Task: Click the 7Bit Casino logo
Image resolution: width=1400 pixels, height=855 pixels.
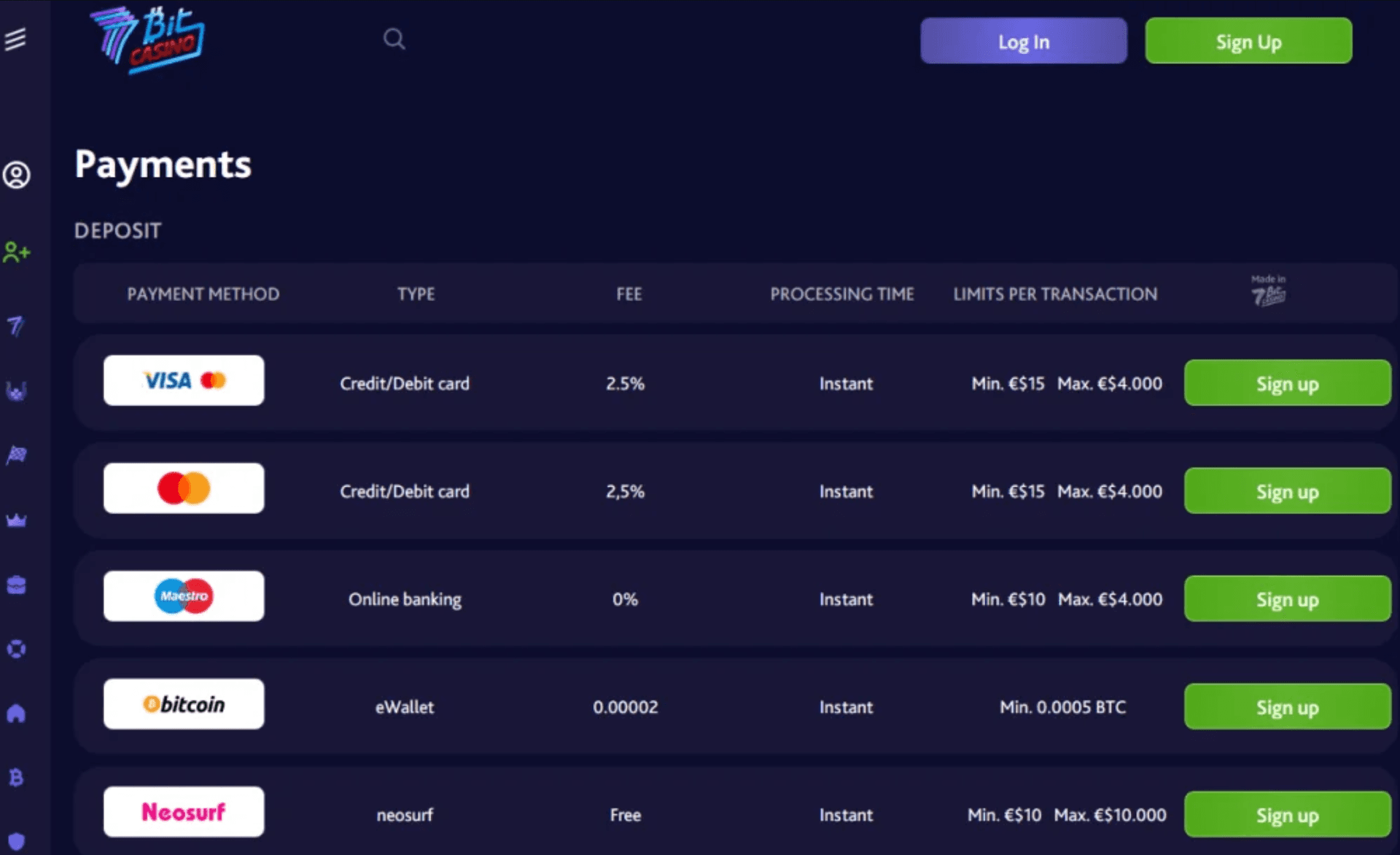Action: pyautogui.click(x=147, y=40)
